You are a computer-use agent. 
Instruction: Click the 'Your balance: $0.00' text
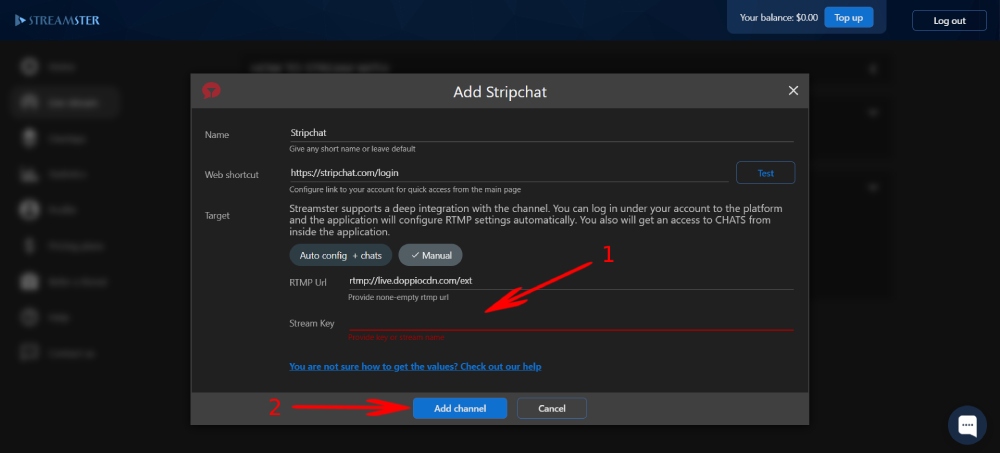pos(779,18)
